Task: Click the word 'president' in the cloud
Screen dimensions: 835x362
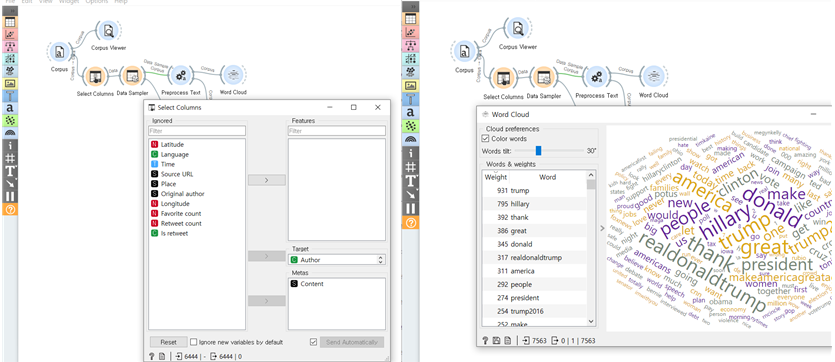Action: [776, 264]
